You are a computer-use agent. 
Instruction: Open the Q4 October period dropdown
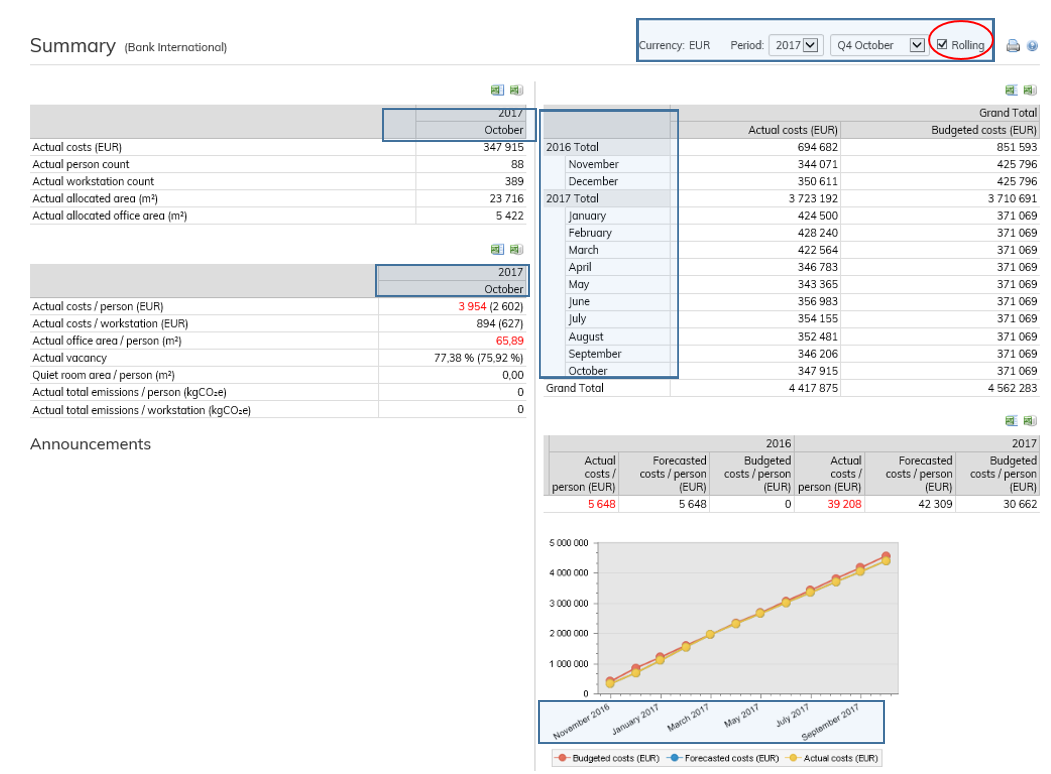click(x=917, y=45)
